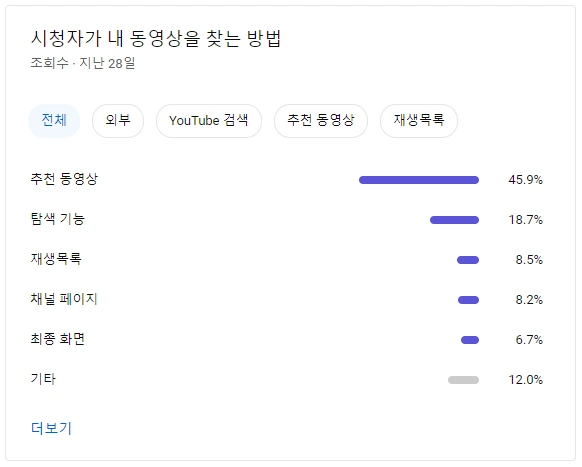Select the 재생목록 filter chip
582x467 pixels.
(419, 121)
